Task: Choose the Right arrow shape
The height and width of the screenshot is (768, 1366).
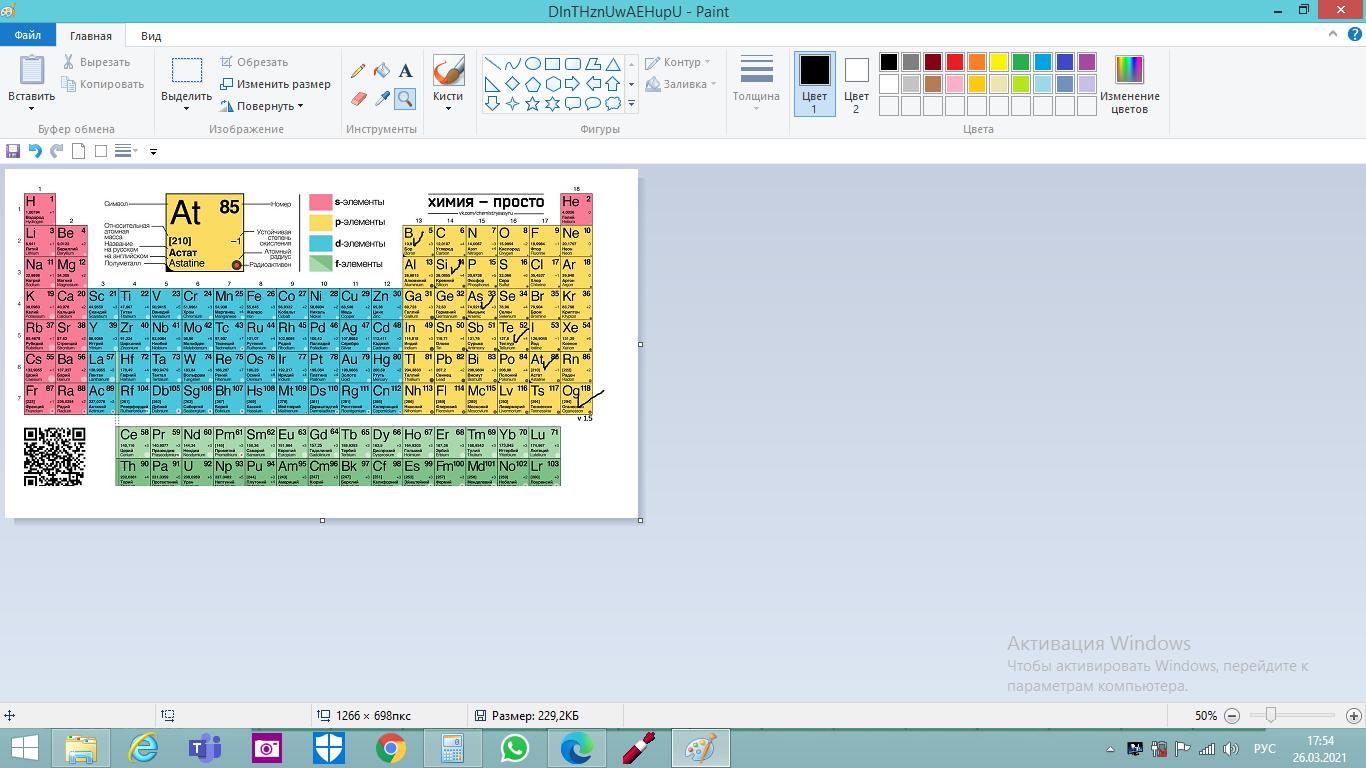Action: (x=573, y=84)
